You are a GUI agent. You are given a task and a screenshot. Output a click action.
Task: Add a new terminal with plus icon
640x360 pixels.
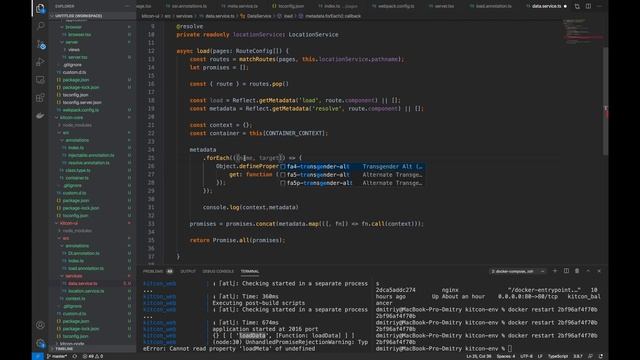point(555,271)
